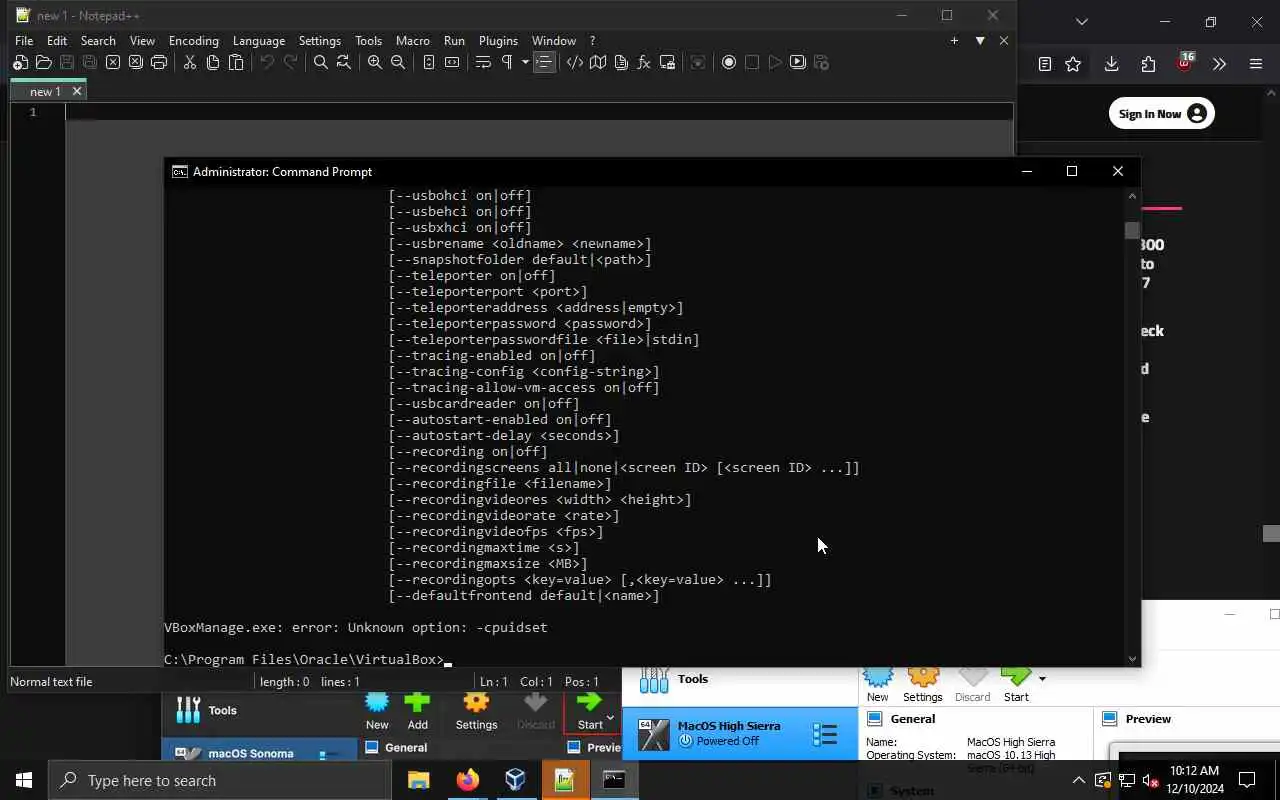Select the MacOS High Sierra VM entry
This screenshot has height=800, width=1280.
pyautogui.click(x=740, y=734)
